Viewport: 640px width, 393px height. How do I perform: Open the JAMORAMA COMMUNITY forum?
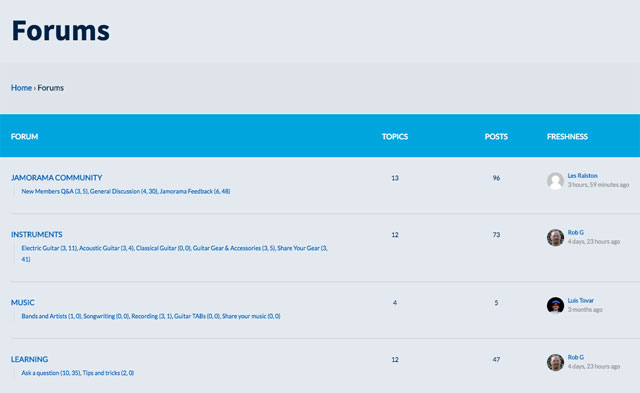coord(56,178)
